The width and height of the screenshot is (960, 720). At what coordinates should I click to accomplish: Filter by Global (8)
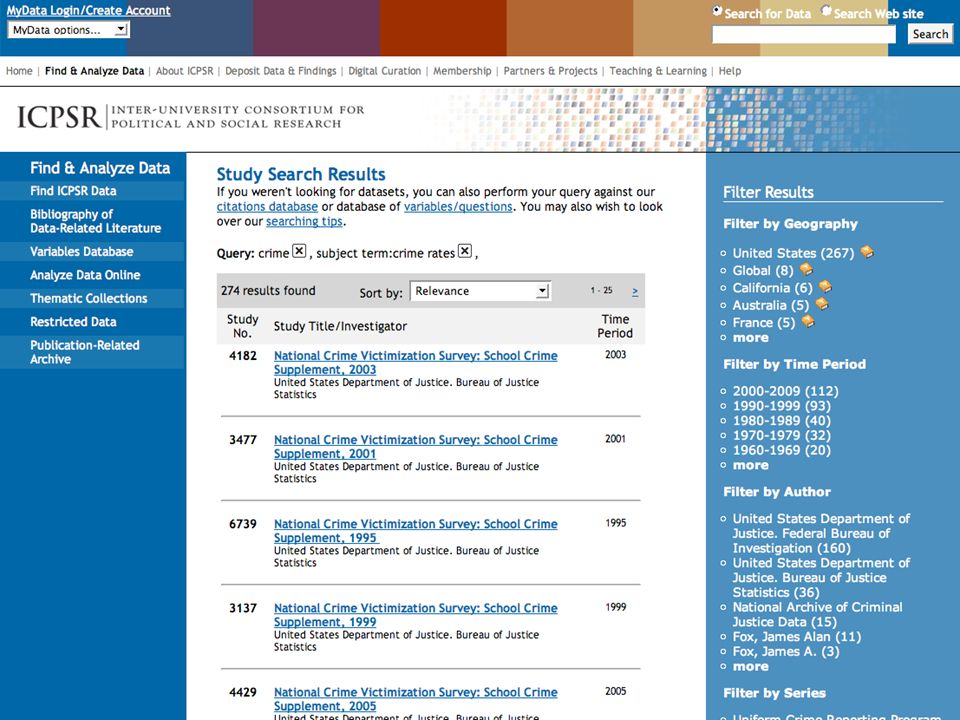[x=763, y=271]
